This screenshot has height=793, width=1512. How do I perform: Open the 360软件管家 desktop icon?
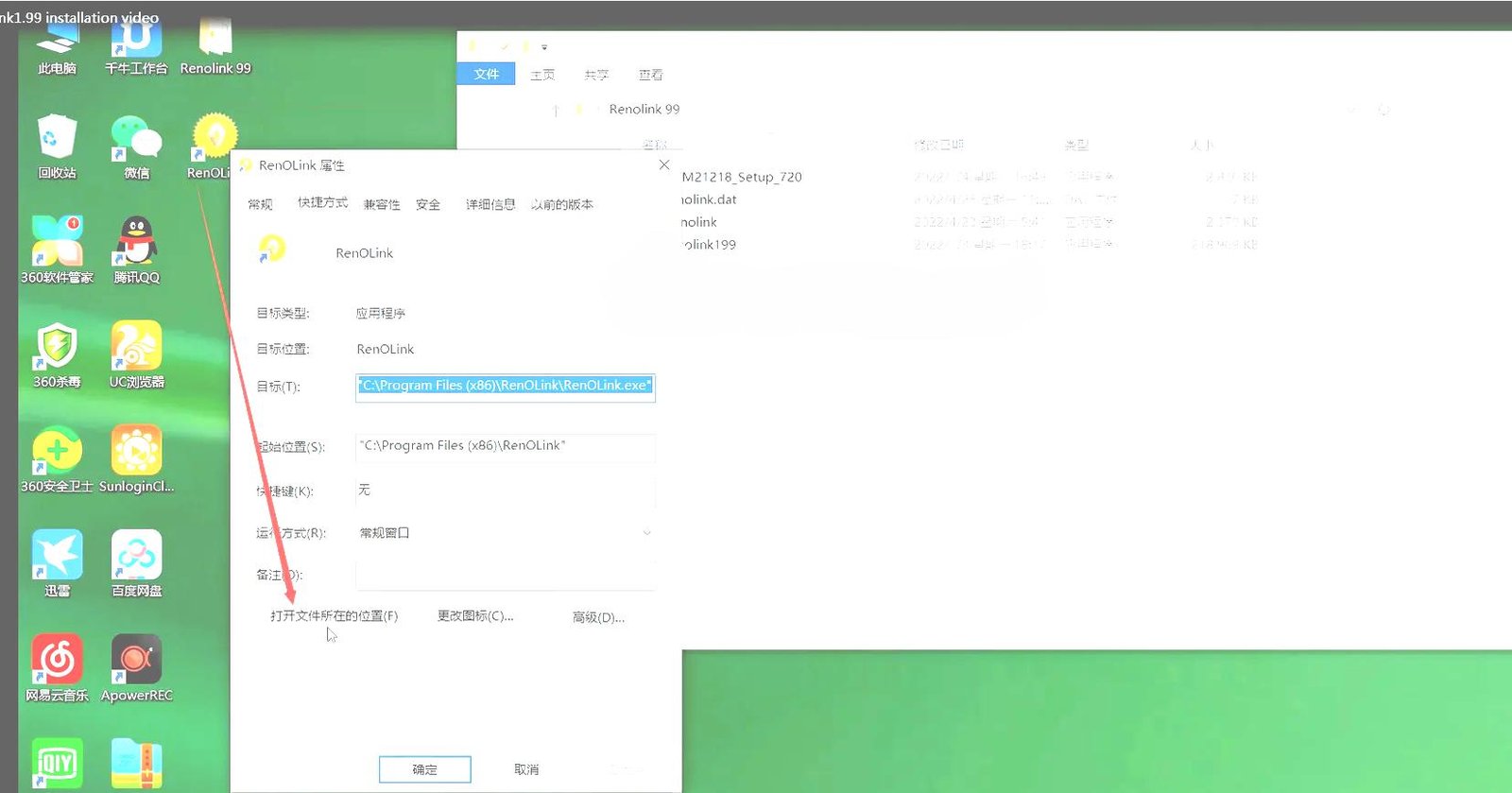pos(57,250)
